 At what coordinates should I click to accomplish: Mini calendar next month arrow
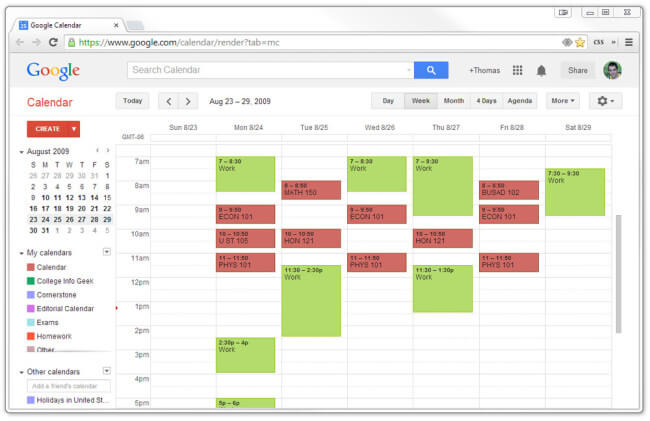[108, 150]
